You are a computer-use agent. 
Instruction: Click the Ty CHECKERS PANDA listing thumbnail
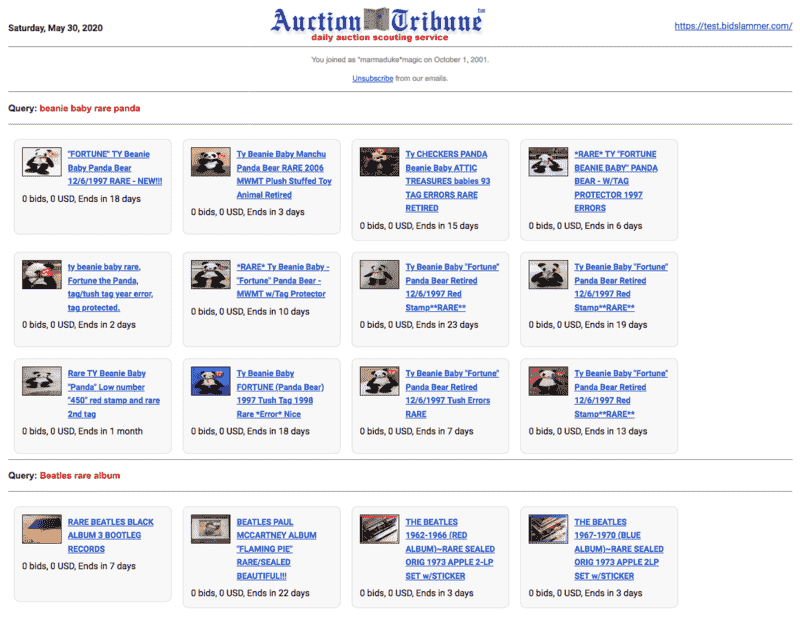coord(374,162)
